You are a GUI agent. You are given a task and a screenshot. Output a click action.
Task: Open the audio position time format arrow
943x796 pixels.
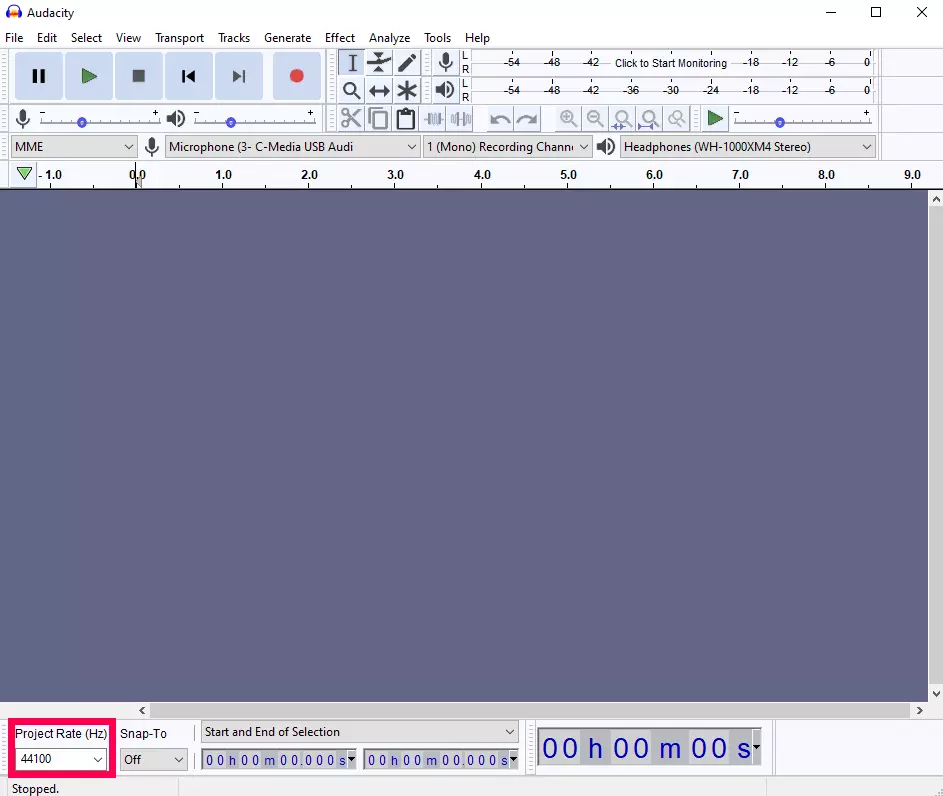coord(756,747)
